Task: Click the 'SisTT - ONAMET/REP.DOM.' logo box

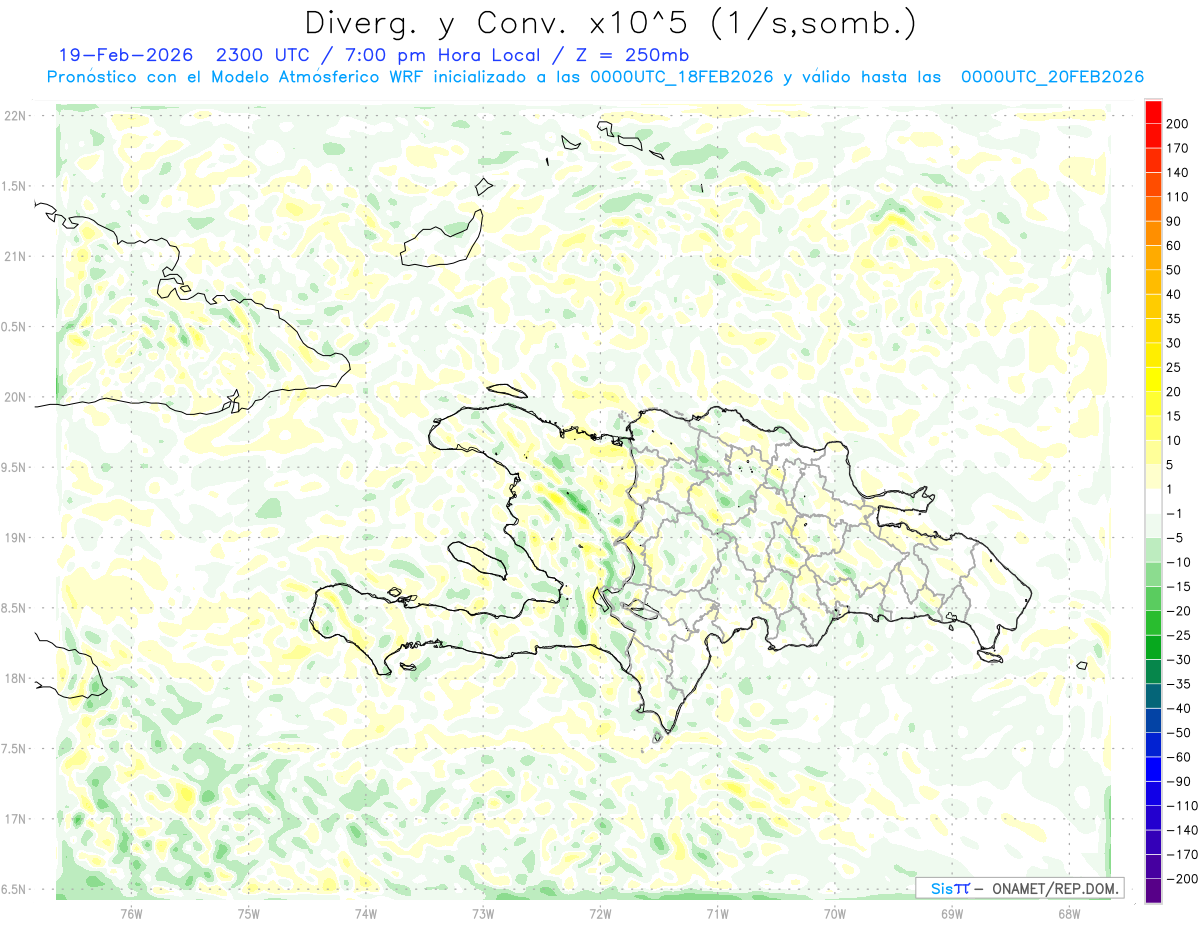Action: [1020, 888]
